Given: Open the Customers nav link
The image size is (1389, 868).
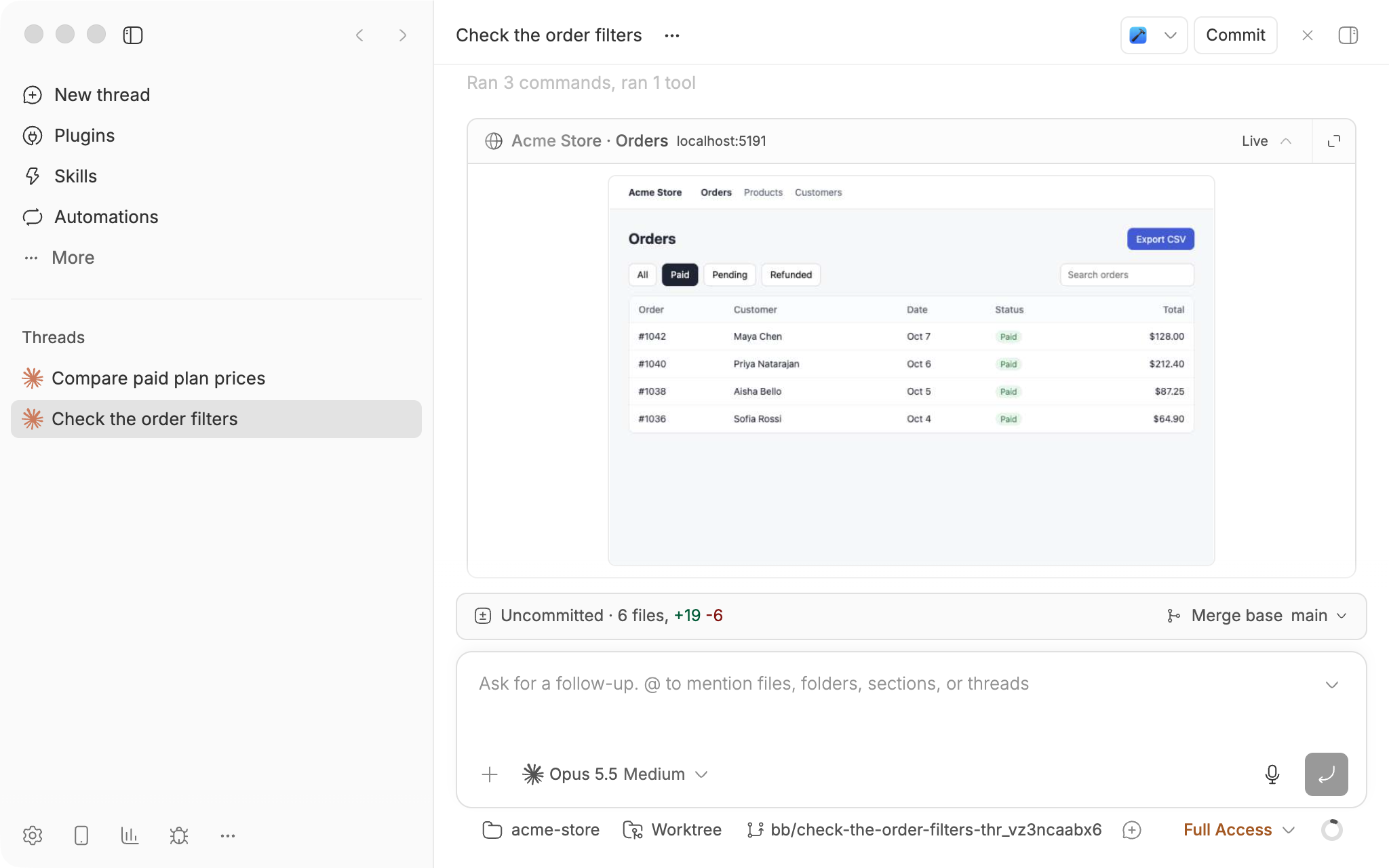Looking at the screenshot, I should tap(818, 193).
